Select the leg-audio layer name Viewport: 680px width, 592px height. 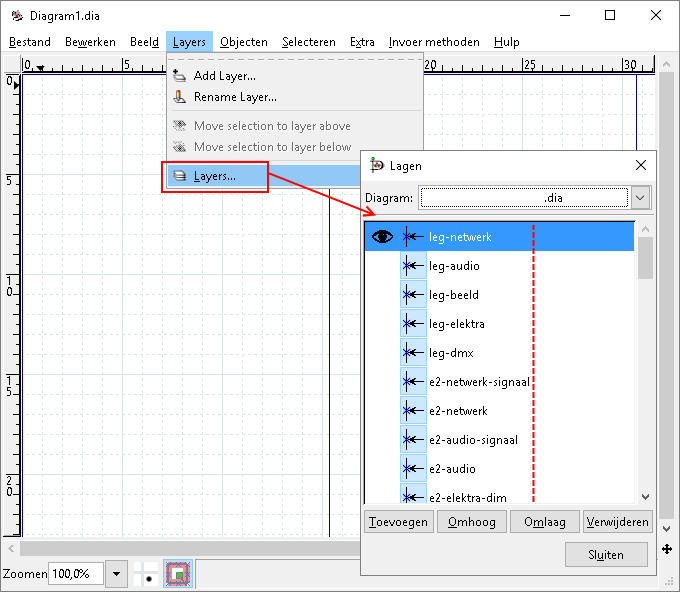(x=454, y=266)
